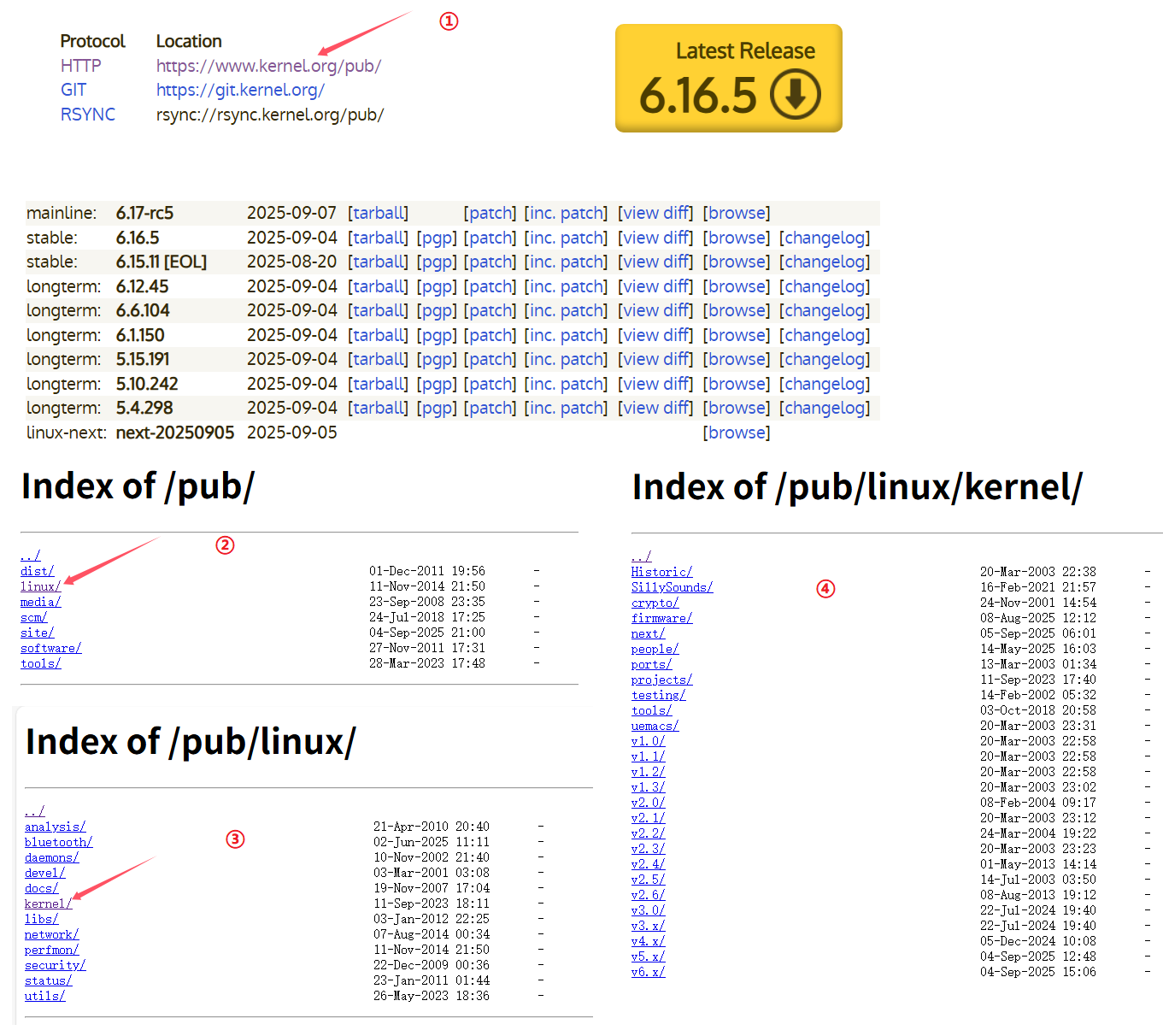Open site/ directory in /pub/ index
Image resolution: width=1163 pixels, height=1036 pixels.
click(37, 633)
